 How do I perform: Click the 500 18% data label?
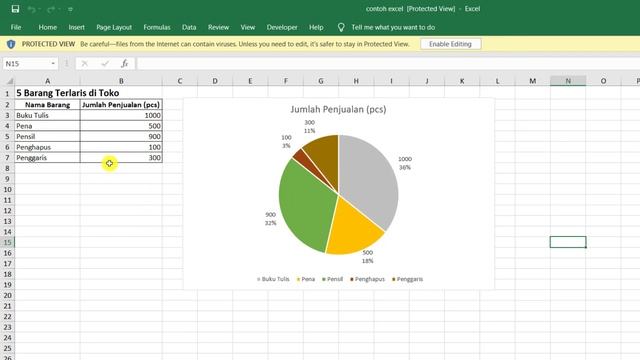point(367,257)
